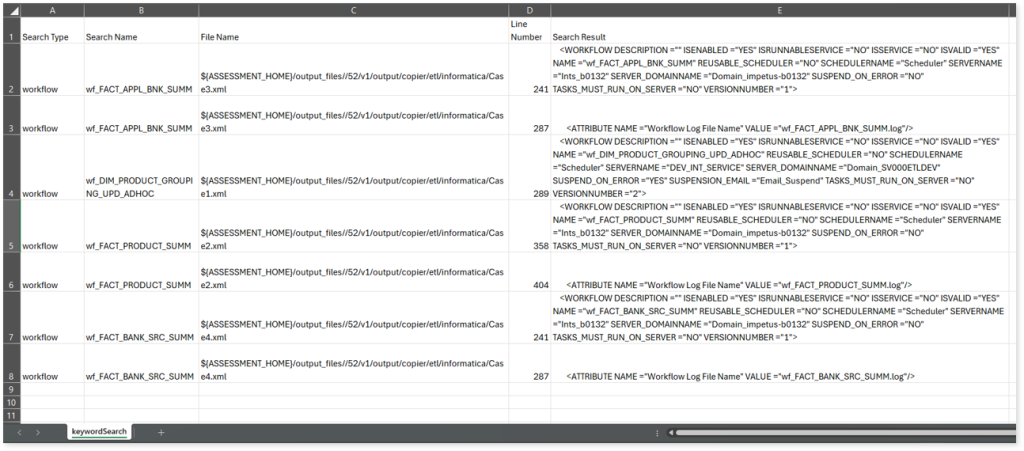Screen dimensions: 1024x451
Task: Click the previous sheet navigation arrow
Action: point(20,432)
